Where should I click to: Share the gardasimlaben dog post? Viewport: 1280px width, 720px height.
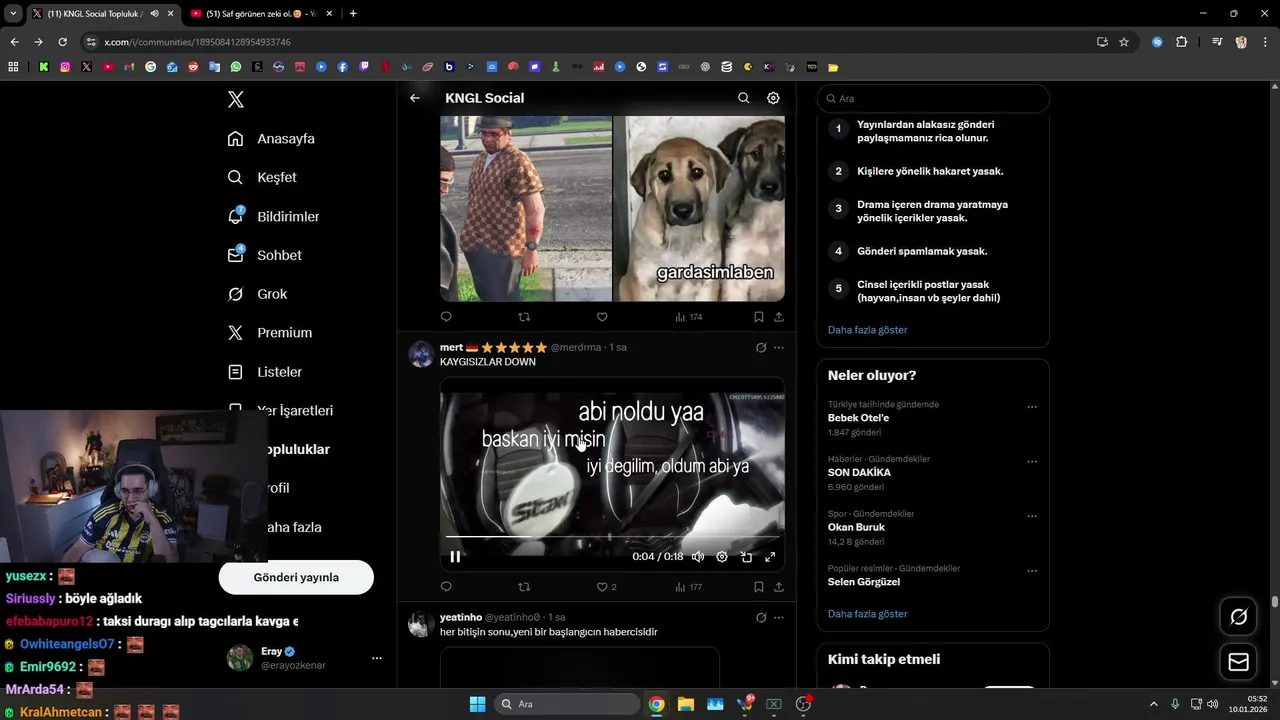(x=779, y=317)
